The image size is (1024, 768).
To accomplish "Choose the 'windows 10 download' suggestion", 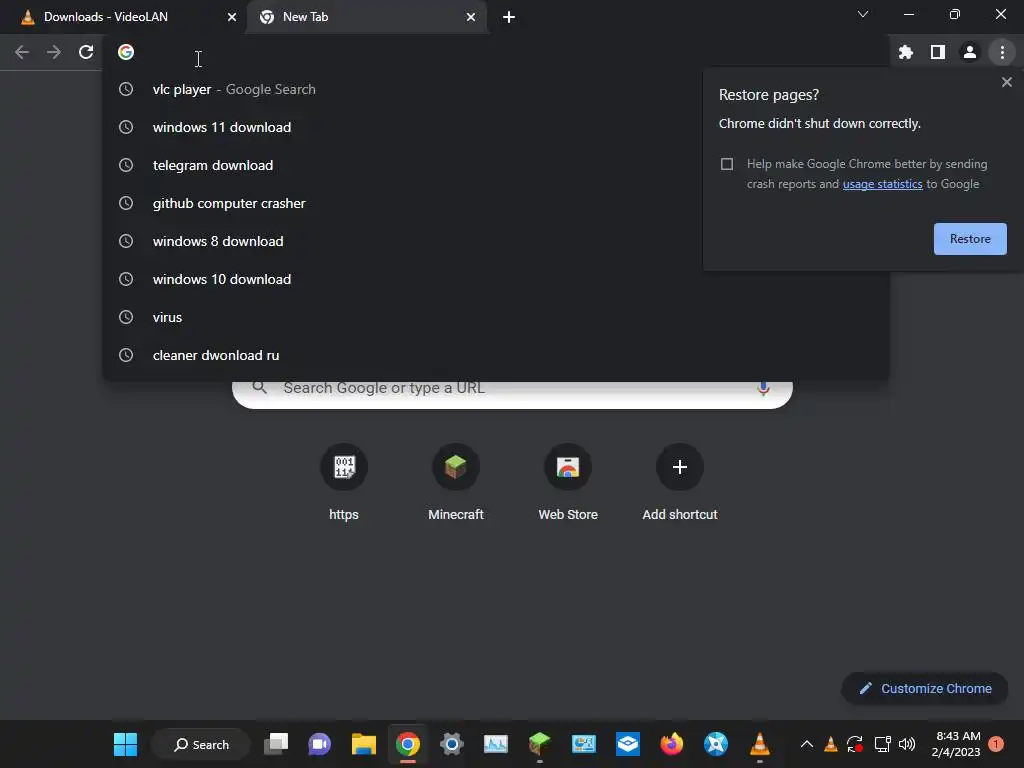I will [x=496, y=279].
